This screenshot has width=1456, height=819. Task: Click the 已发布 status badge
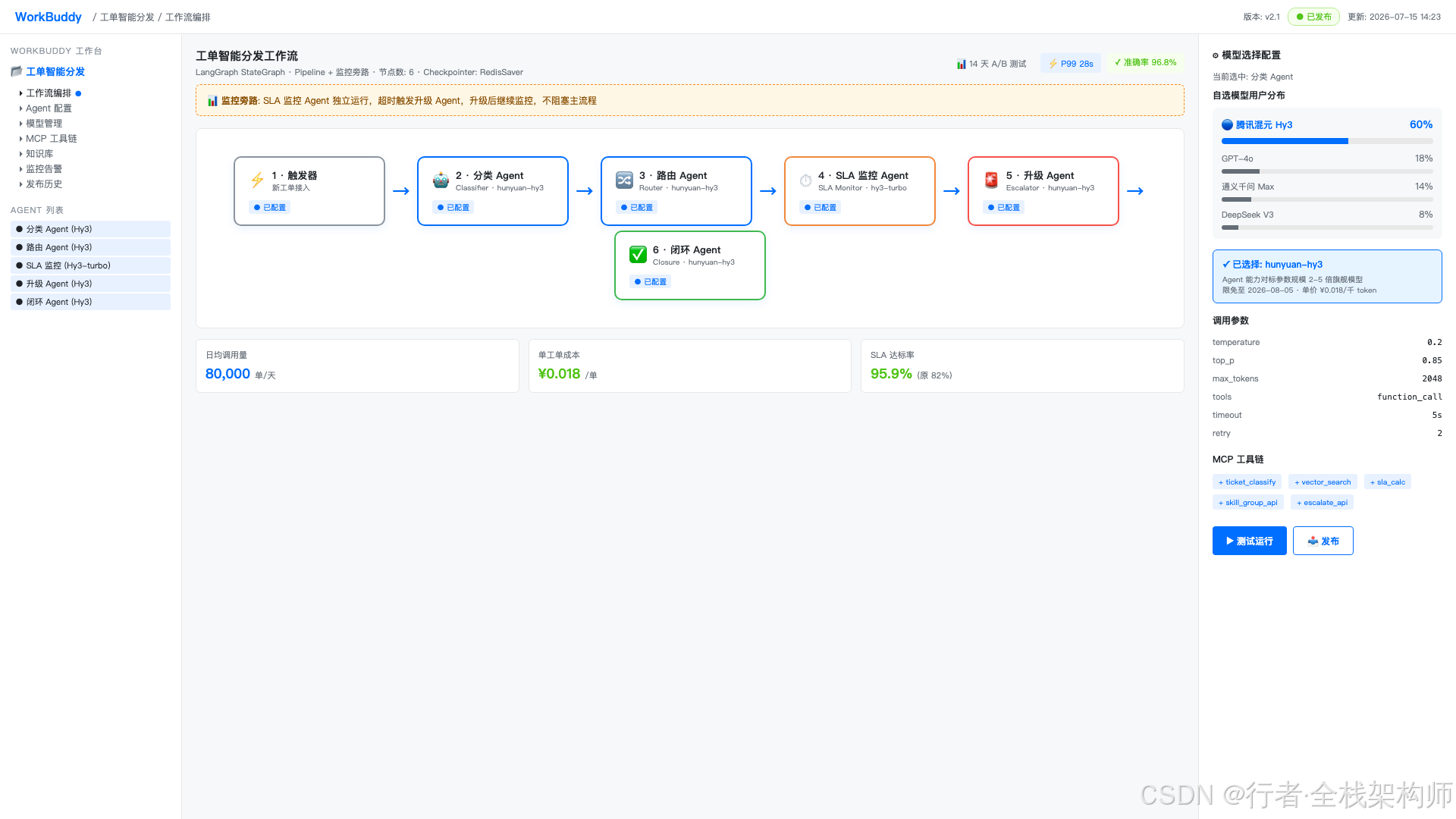[1313, 17]
